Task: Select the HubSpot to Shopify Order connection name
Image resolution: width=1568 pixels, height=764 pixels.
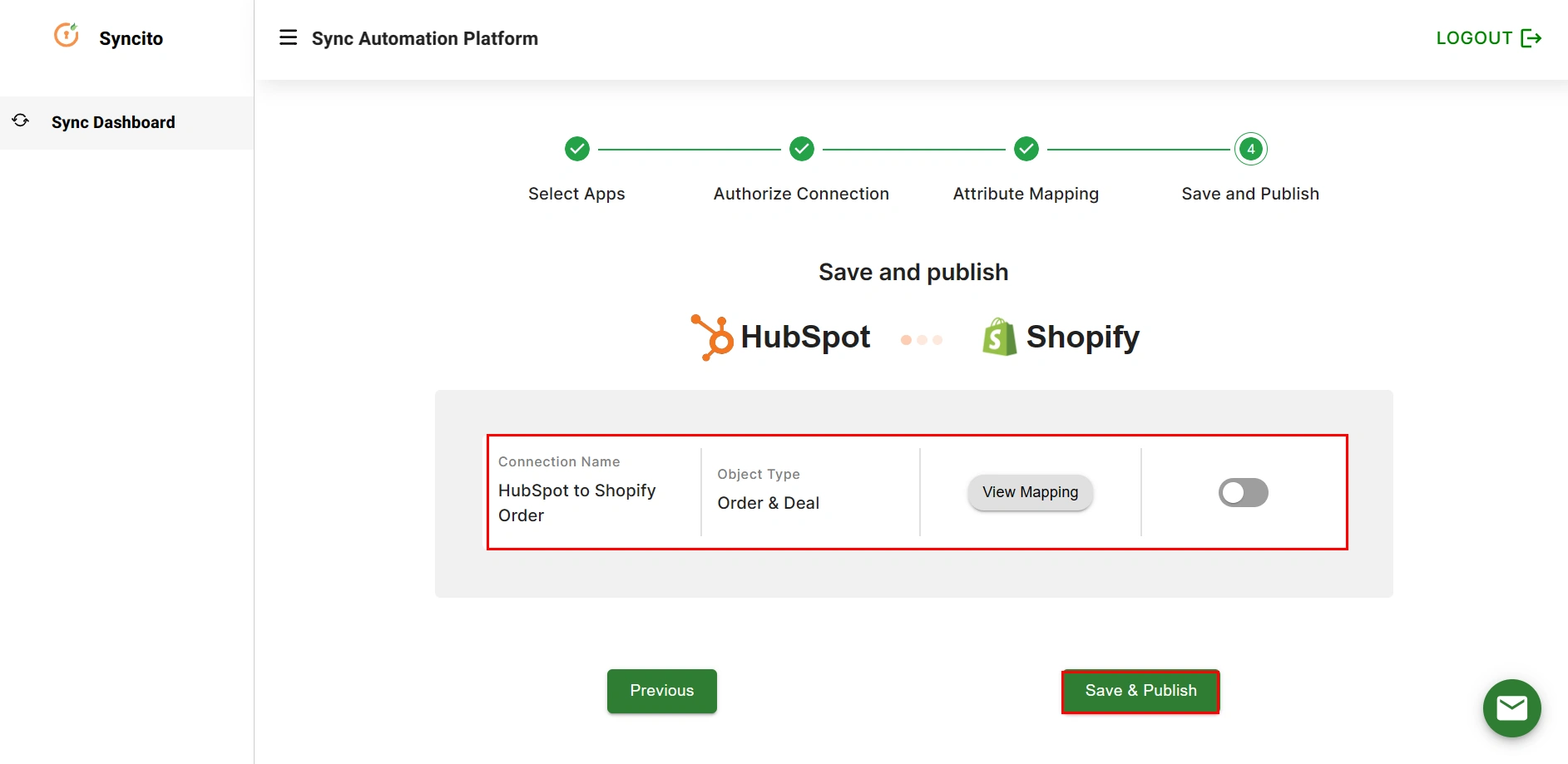Action: click(576, 502)
